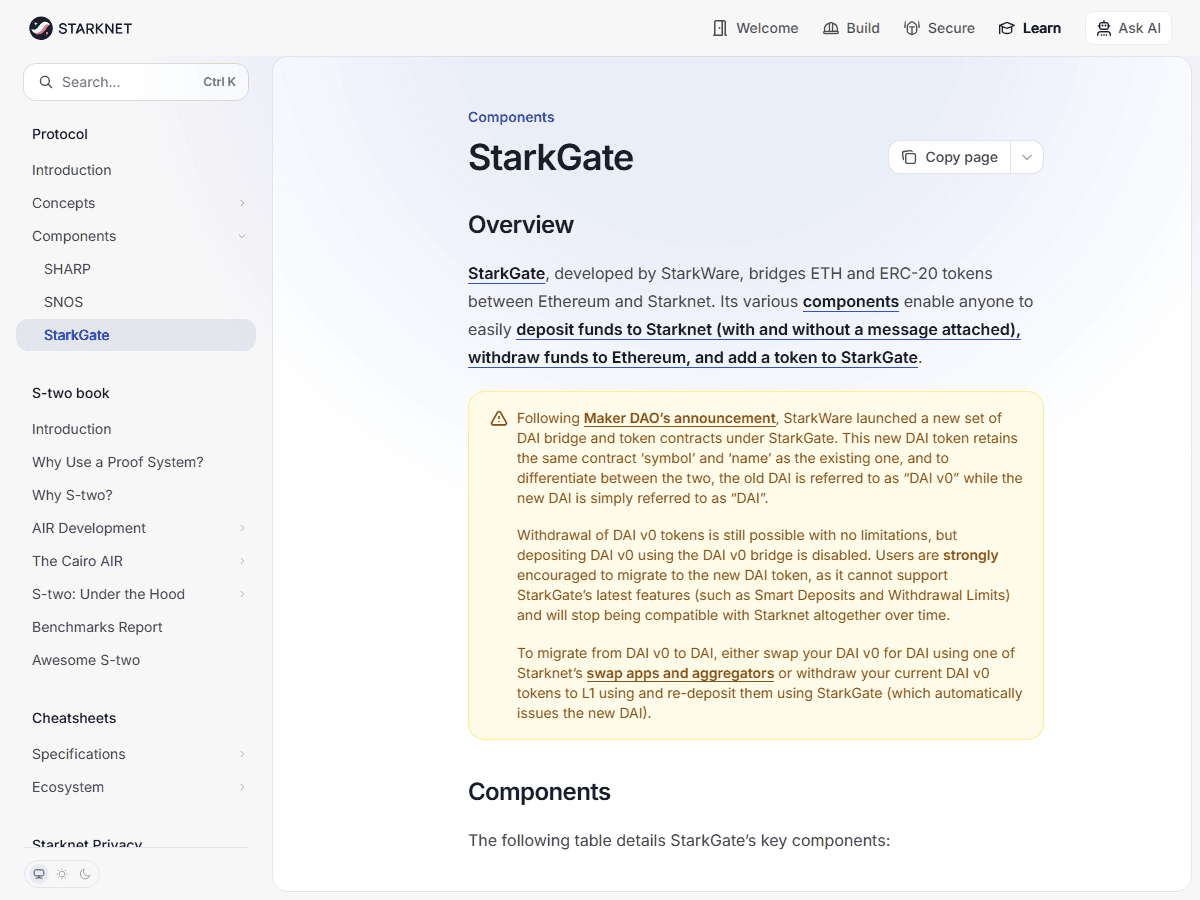Follow the StarkGate link in Overview
Screen dimensions: 1200x900
pyautogui.click(x=507, y=273)
